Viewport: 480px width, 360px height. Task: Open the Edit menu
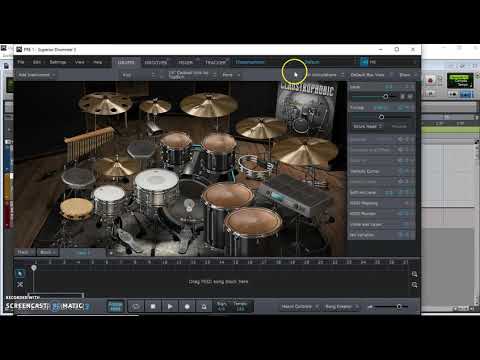(37, 62)
